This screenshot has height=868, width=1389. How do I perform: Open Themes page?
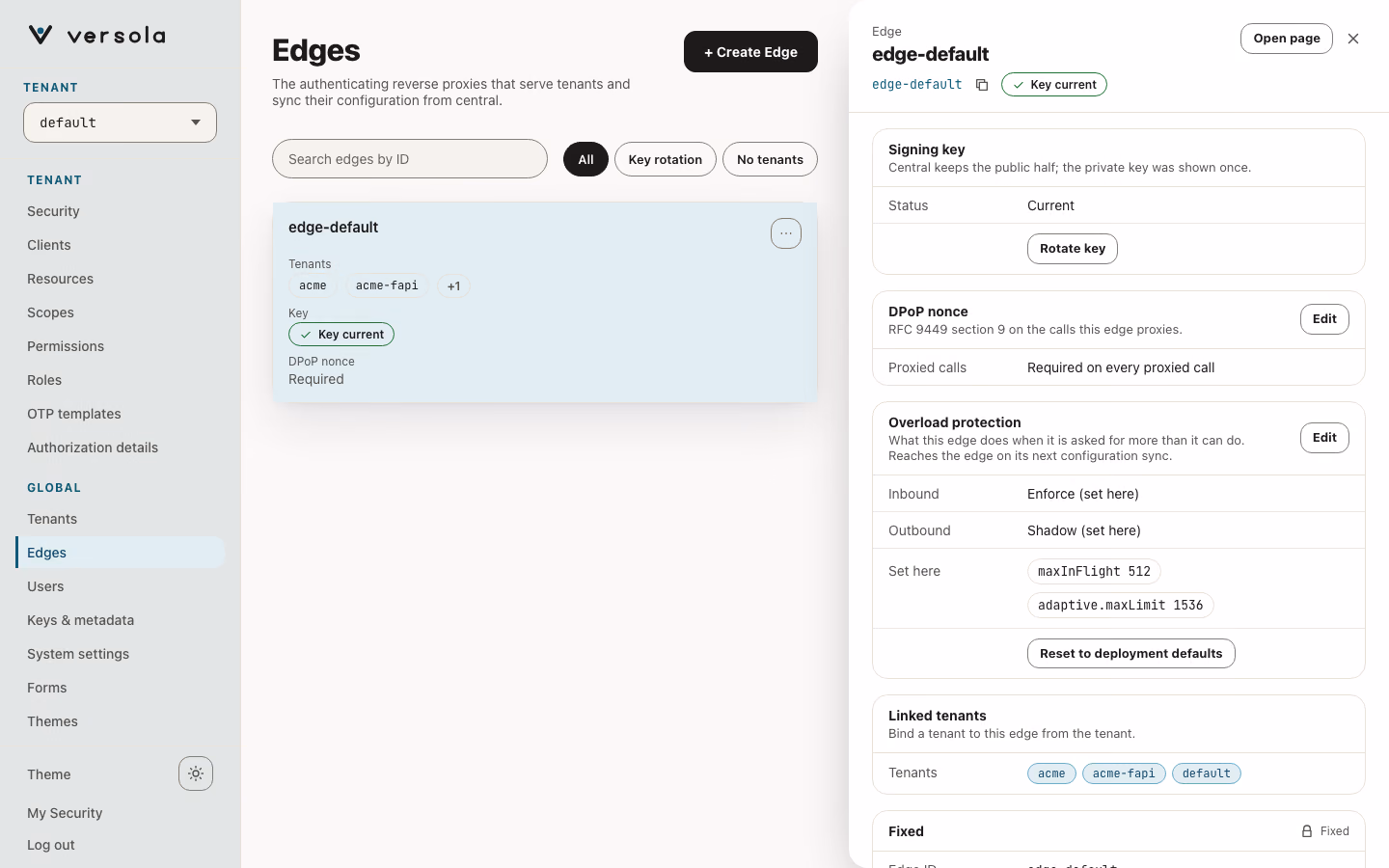click(x=120, y=721)
